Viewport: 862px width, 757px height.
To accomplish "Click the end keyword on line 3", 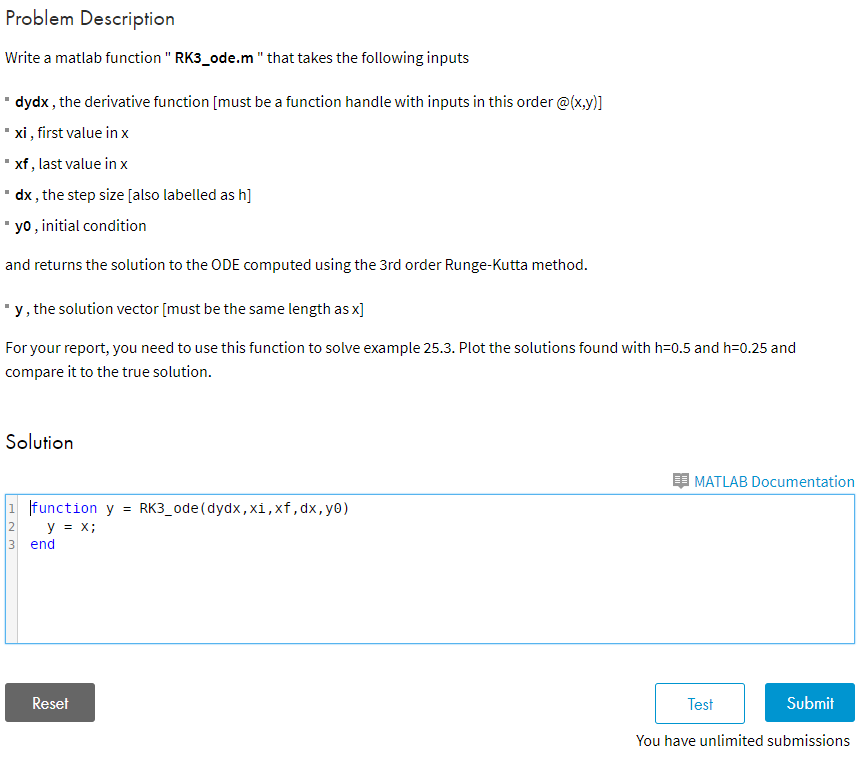I will 41,544.
